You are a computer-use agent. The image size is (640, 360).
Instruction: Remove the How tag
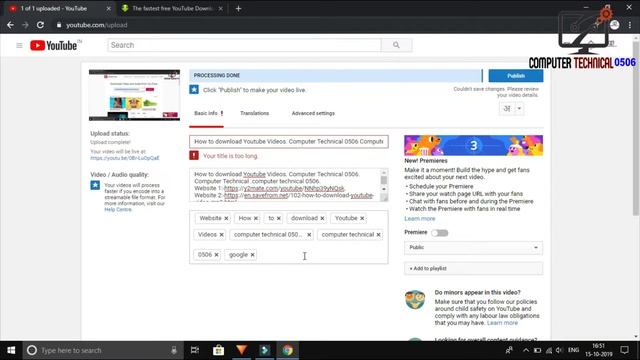(256, 218)
